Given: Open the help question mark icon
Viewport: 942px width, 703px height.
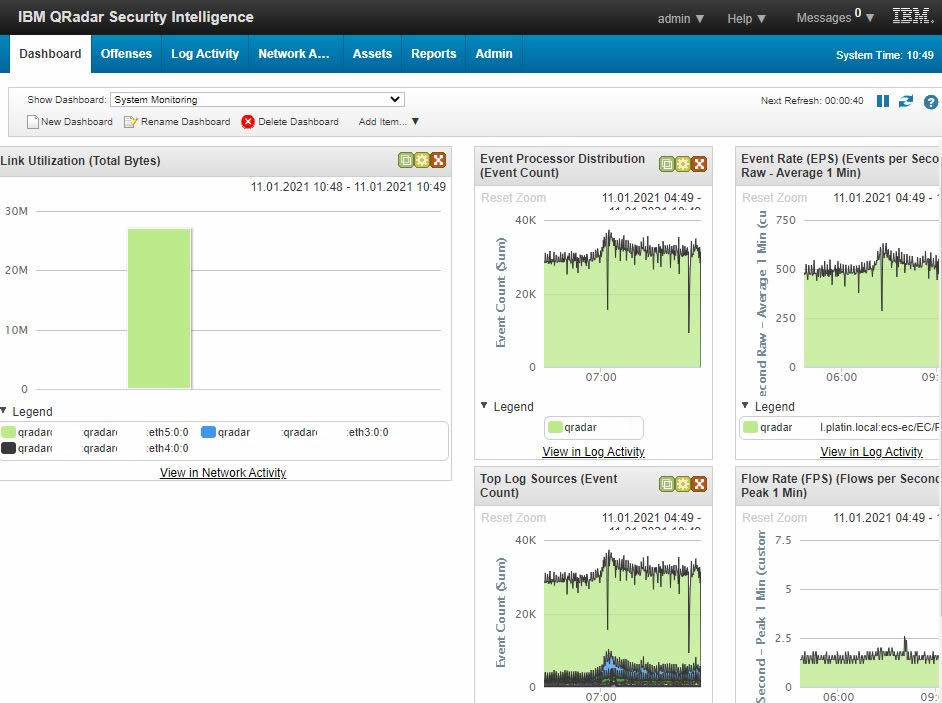Looking at the screenshot, I should point(931,102).
